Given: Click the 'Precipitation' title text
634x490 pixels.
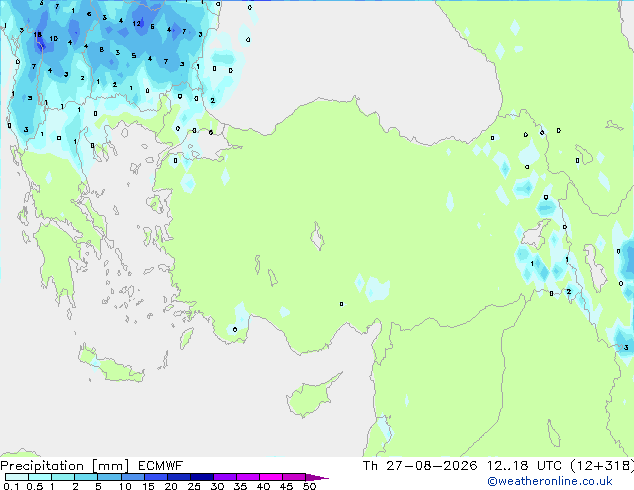Looking at the screenshot, I should 42,466.
